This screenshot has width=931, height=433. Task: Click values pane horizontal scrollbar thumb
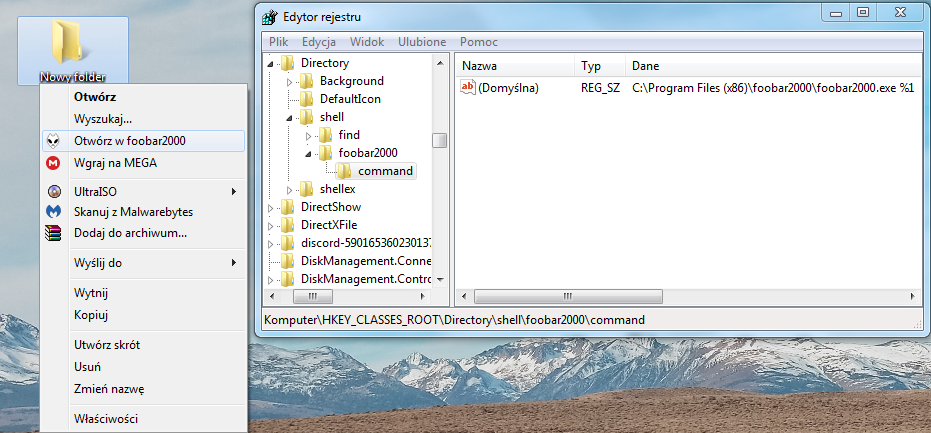(568, 296)
